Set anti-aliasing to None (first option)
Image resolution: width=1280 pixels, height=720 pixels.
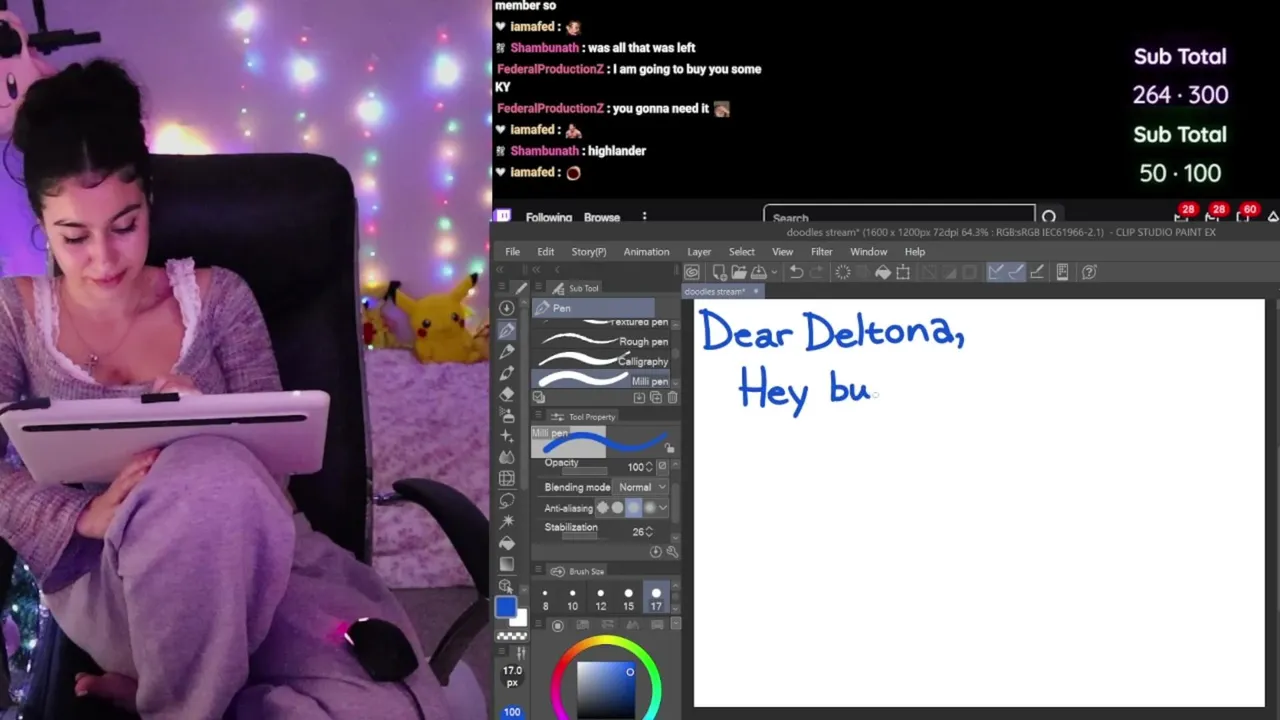click(x=602, y=508)
